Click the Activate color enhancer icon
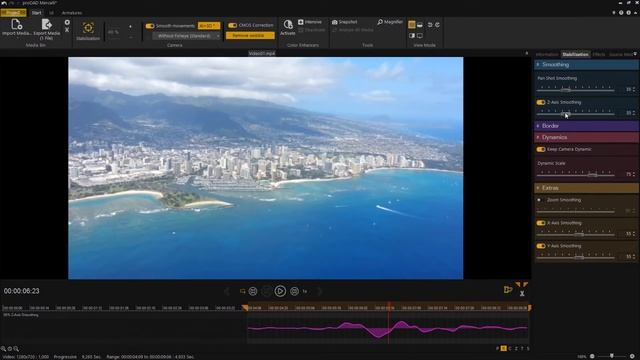Screen dimensions: 640x360 [288, 24]
